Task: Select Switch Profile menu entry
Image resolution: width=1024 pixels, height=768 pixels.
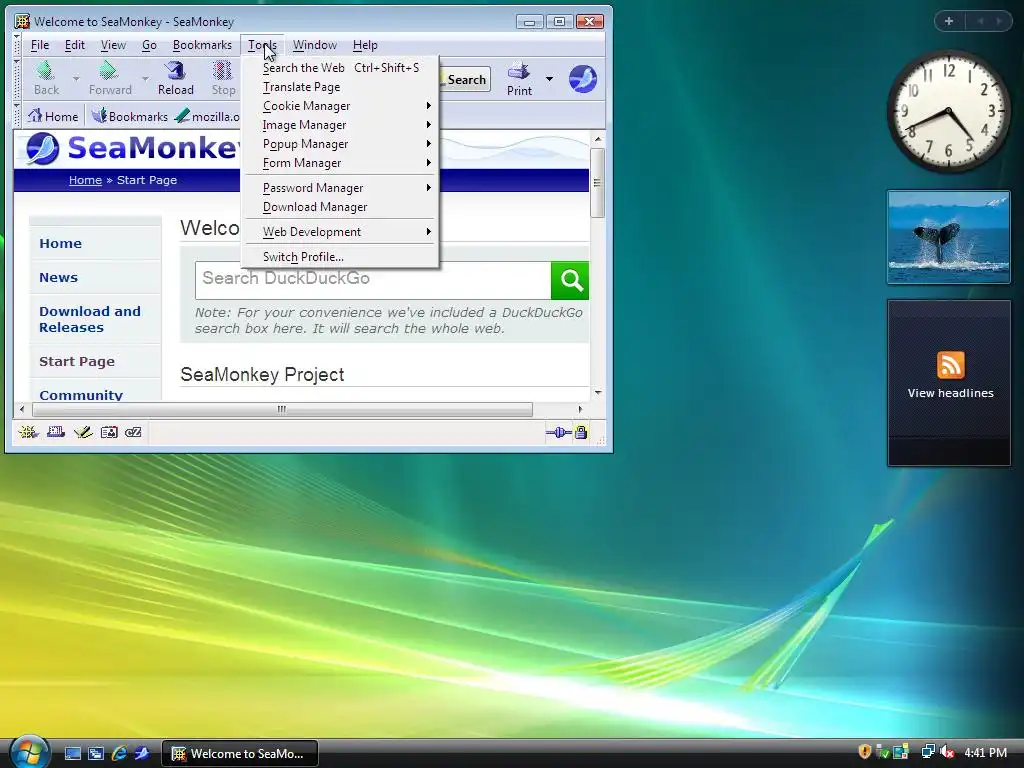Action: pyautogui.click(x=340, y=257)
